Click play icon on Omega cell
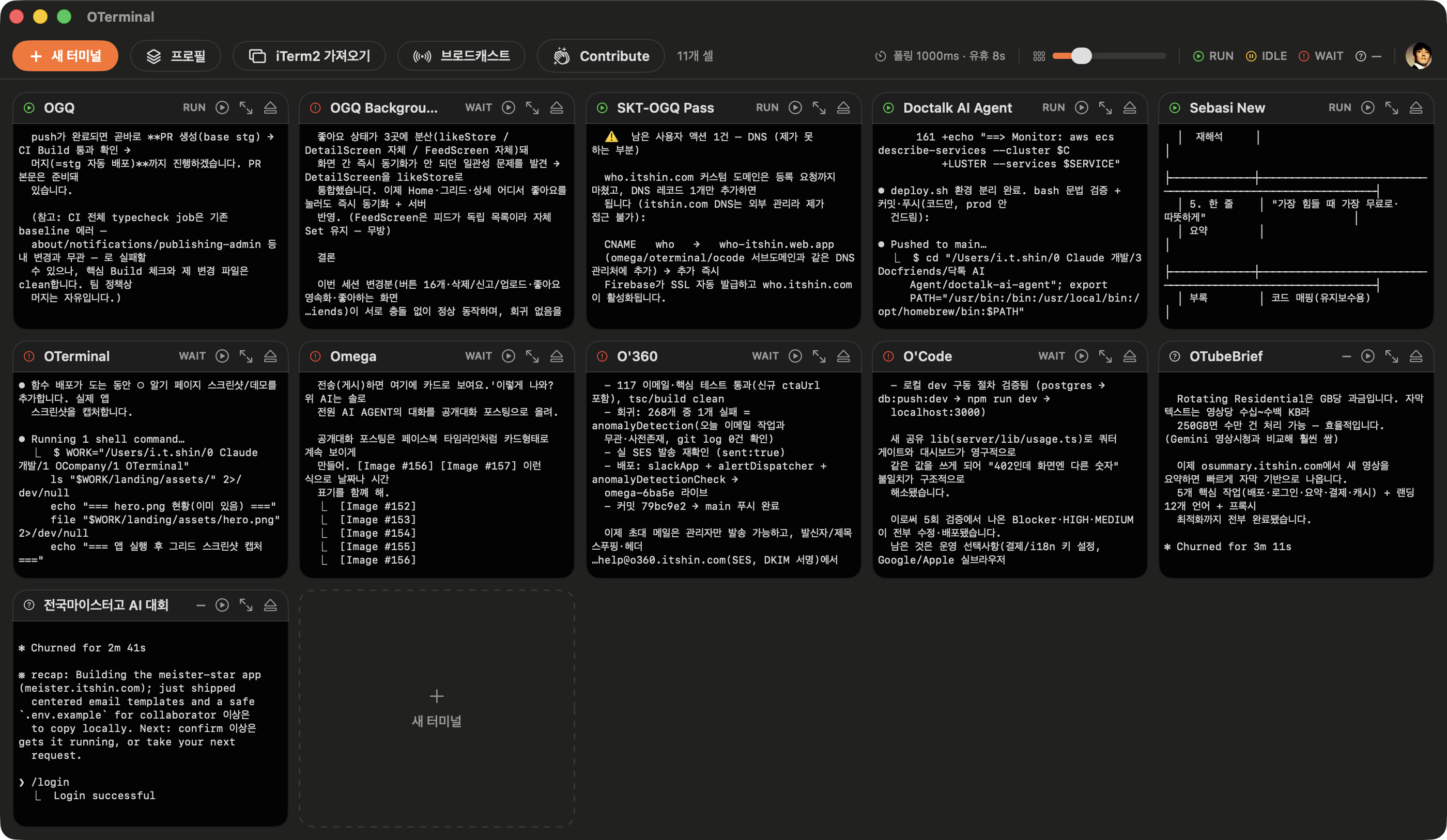Viewport: 1447px width, 840px height. click(508, 356)
